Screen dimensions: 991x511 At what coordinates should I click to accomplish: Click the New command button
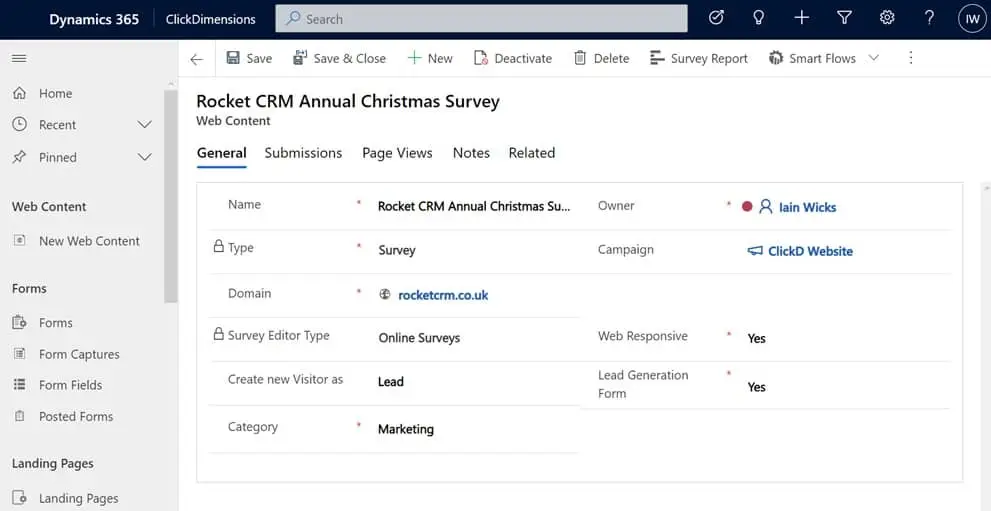[x=430, y=58]
